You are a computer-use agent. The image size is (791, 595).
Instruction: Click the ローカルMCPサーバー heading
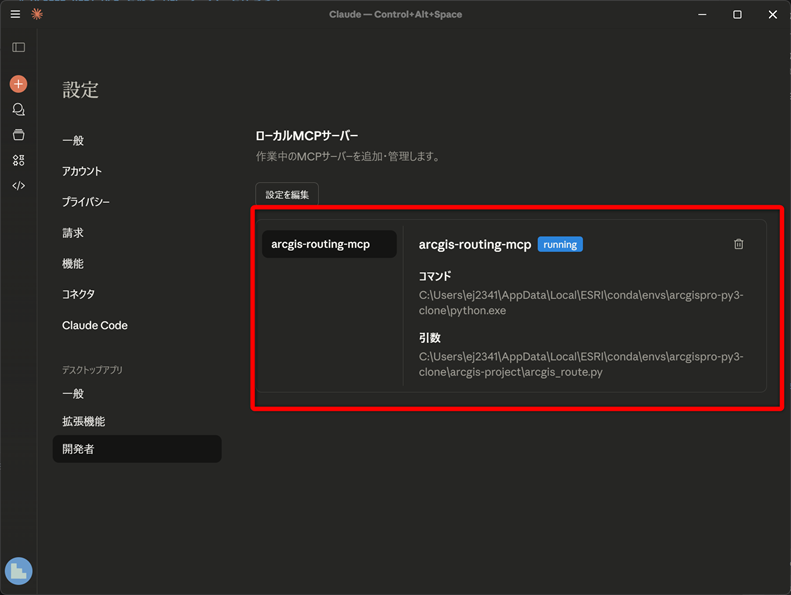(307, 136)
